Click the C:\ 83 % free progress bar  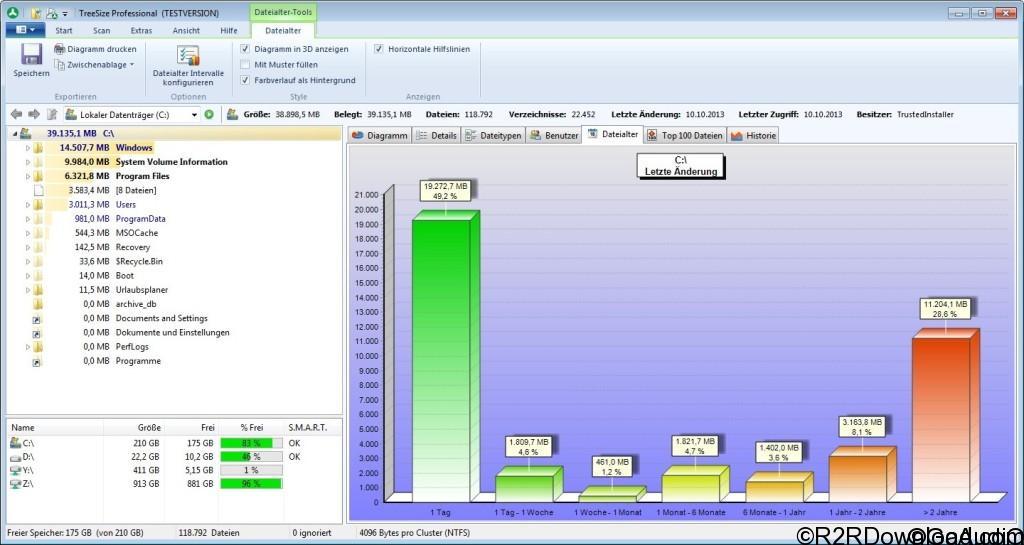[251, 443]
